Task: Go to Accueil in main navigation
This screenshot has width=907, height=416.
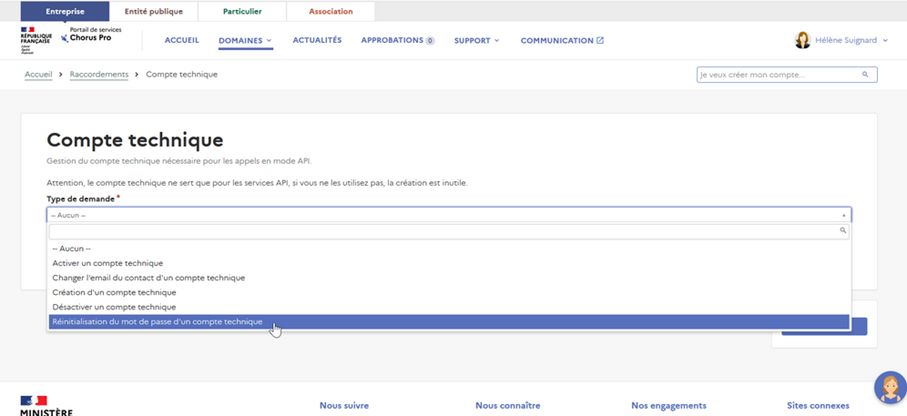Action: coord(182,41)
